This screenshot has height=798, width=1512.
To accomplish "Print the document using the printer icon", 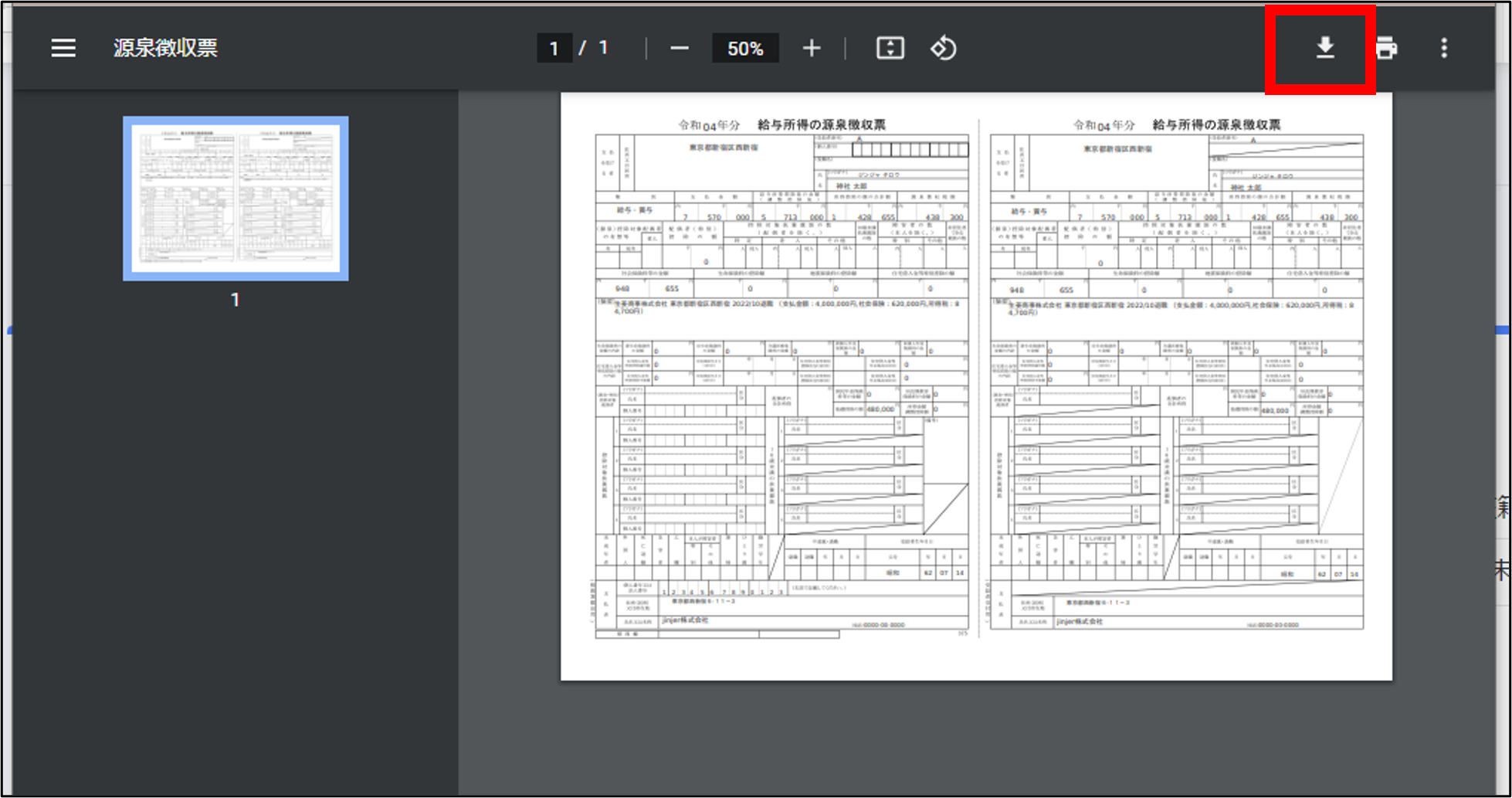I will pos(1386,49).
